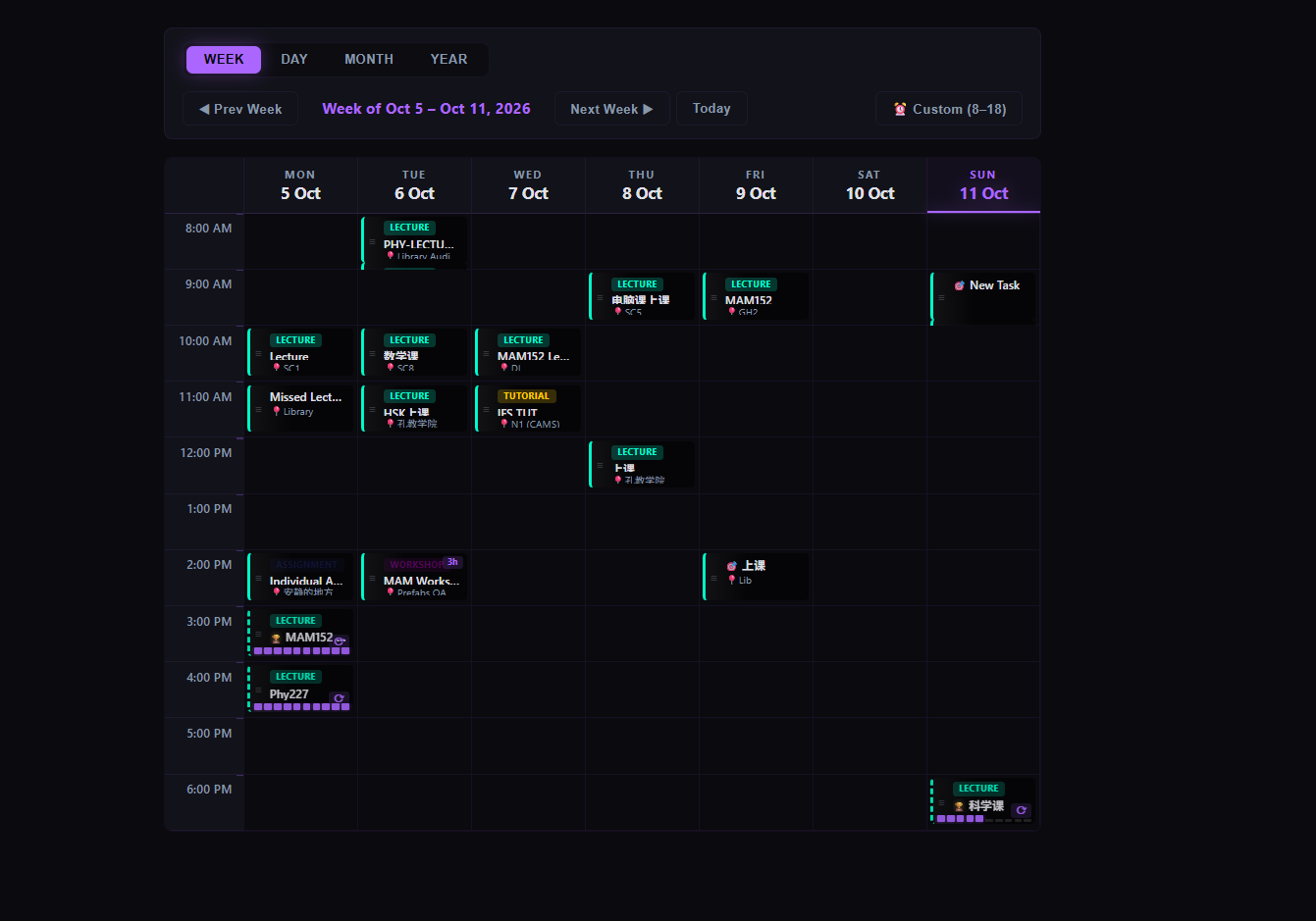This screenshot has width=1316, height=921.
Task: Click the target icon on New Task
Action: [x=960, y=285]
